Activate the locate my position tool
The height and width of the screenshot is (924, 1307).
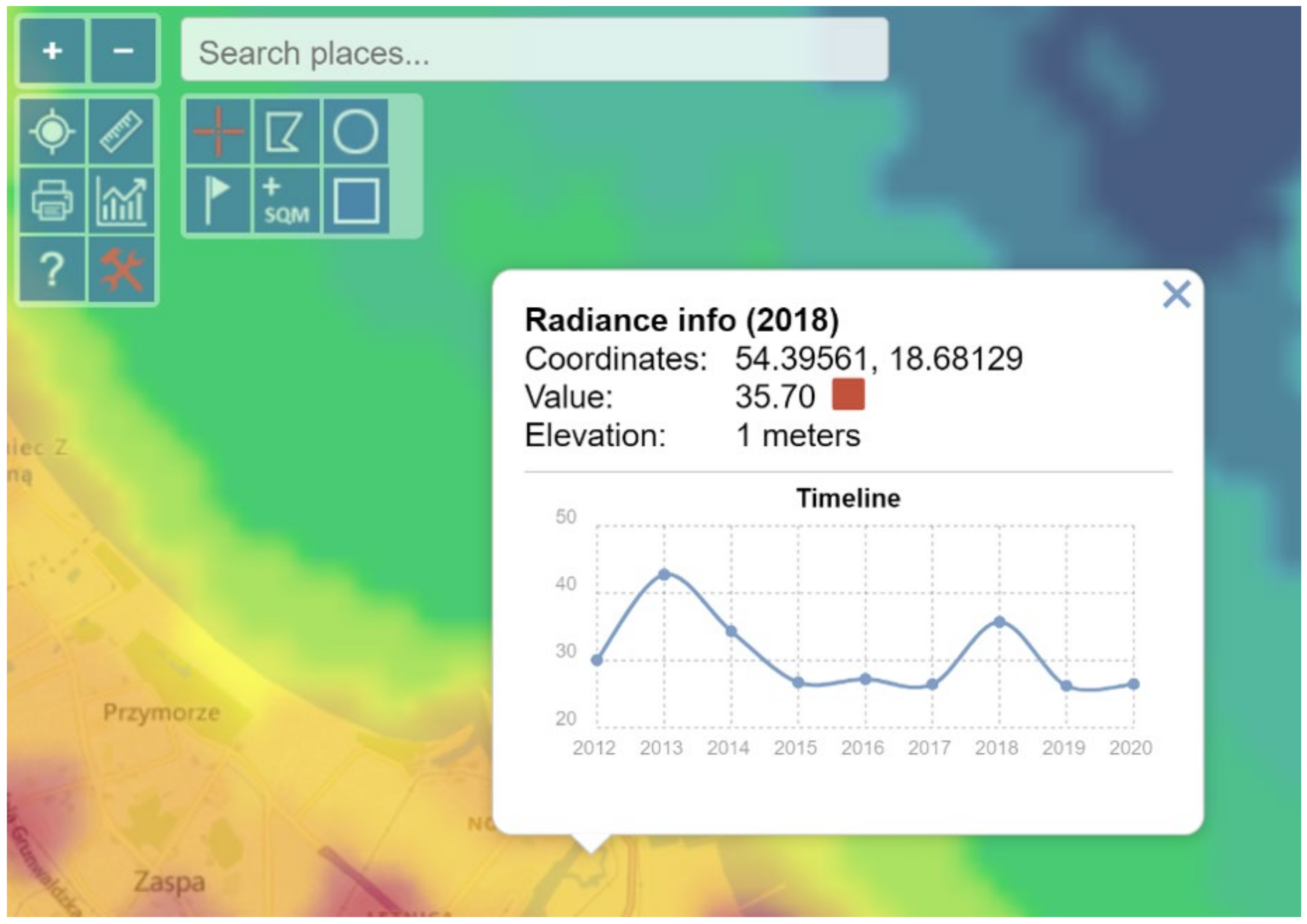click(52, 131)
